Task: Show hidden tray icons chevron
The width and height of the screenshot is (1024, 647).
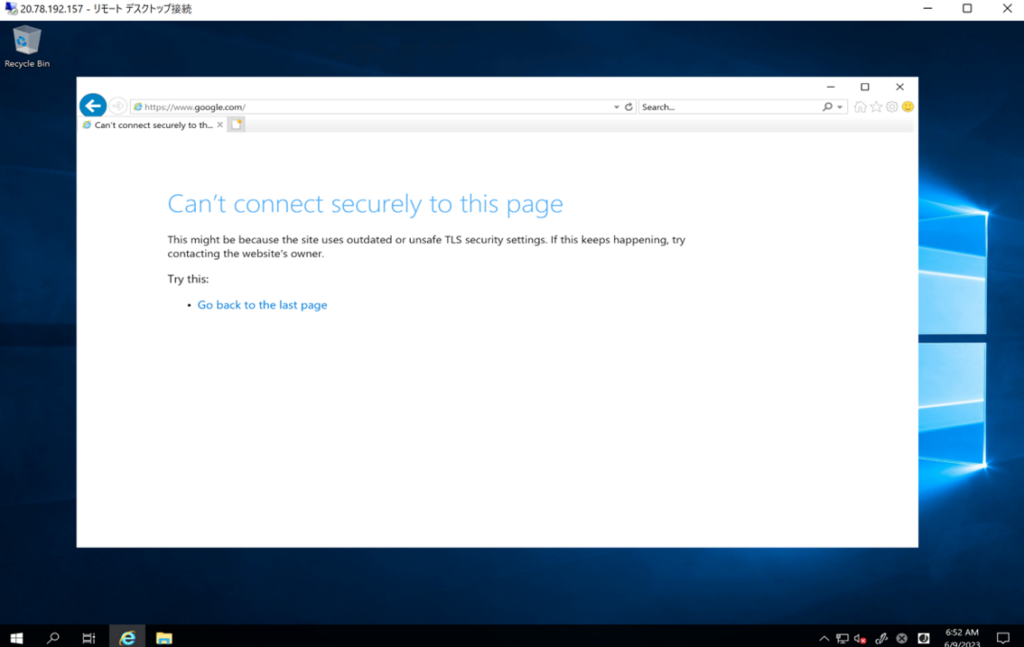Action: [824, 639]
